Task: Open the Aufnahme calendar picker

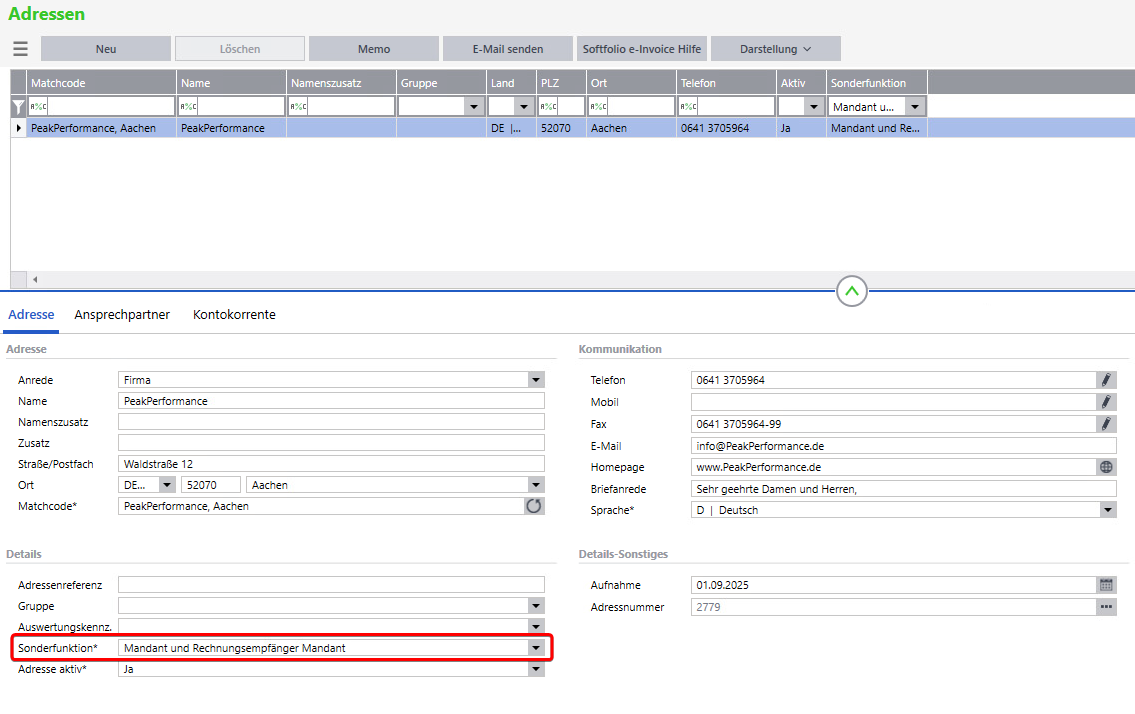Action: pyautogui.click(x=1106, y=585)
